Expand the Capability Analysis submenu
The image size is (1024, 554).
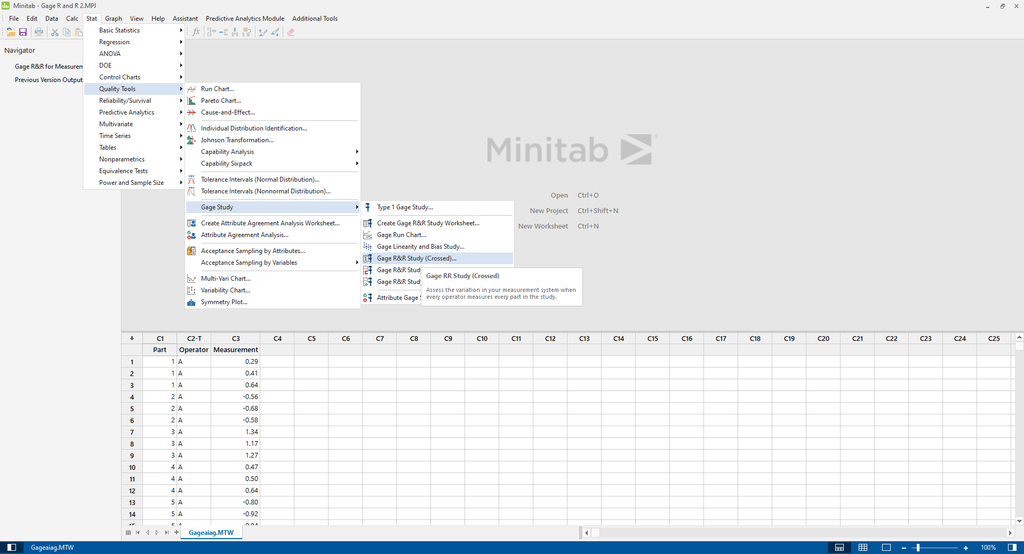tap(272, 152)
